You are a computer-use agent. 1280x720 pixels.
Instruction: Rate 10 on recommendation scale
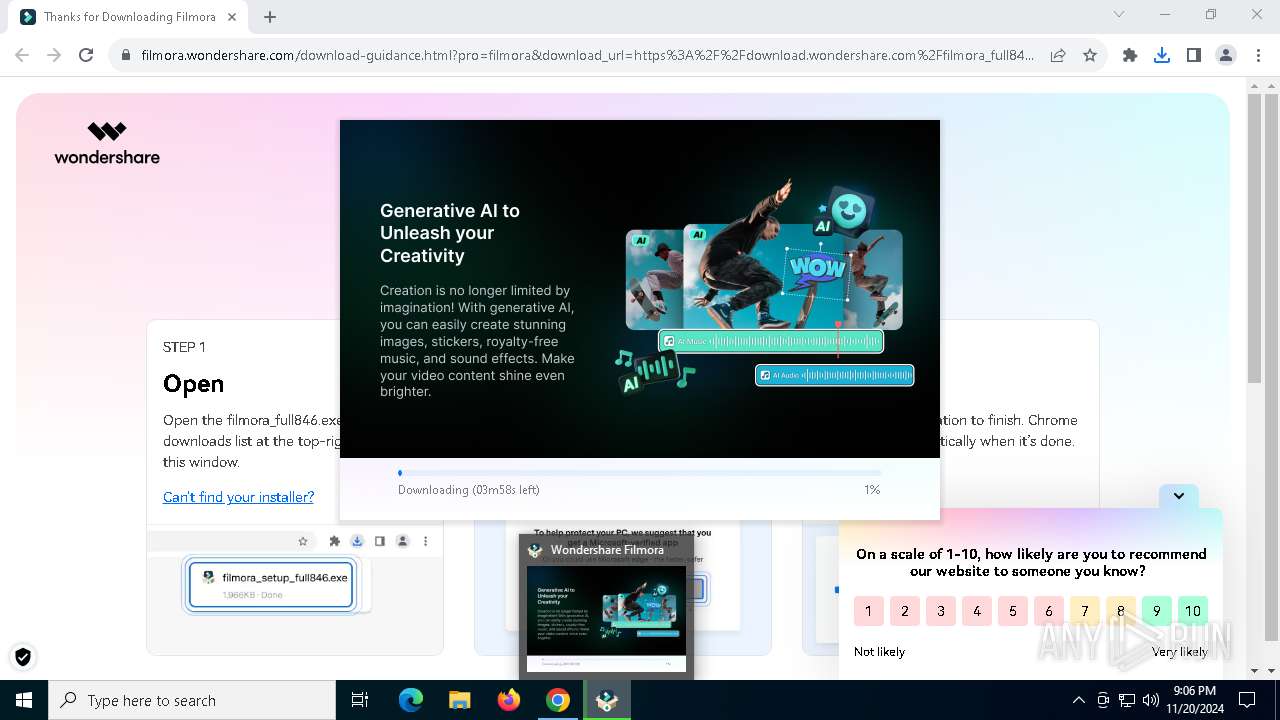coord(1192,611)
